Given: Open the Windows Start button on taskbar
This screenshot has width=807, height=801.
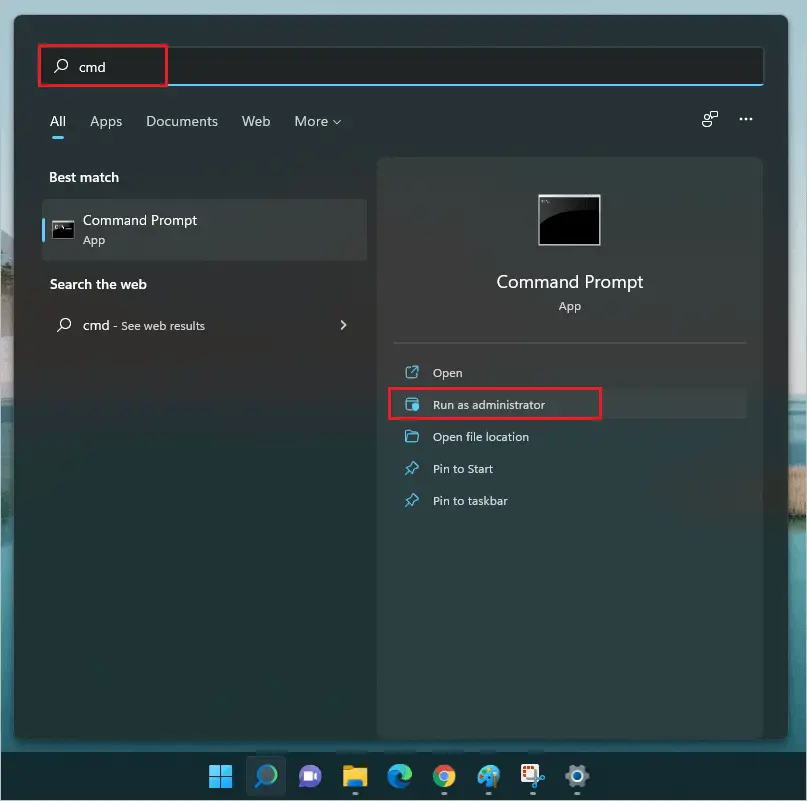Looking at the screenshot, I should point(221,776).
